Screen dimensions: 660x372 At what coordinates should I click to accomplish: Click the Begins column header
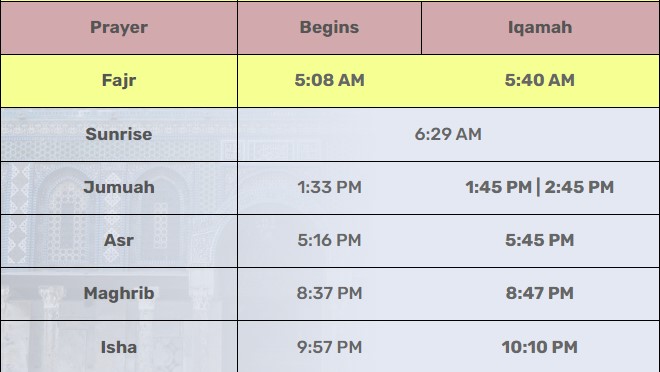(x=329, y=28)
